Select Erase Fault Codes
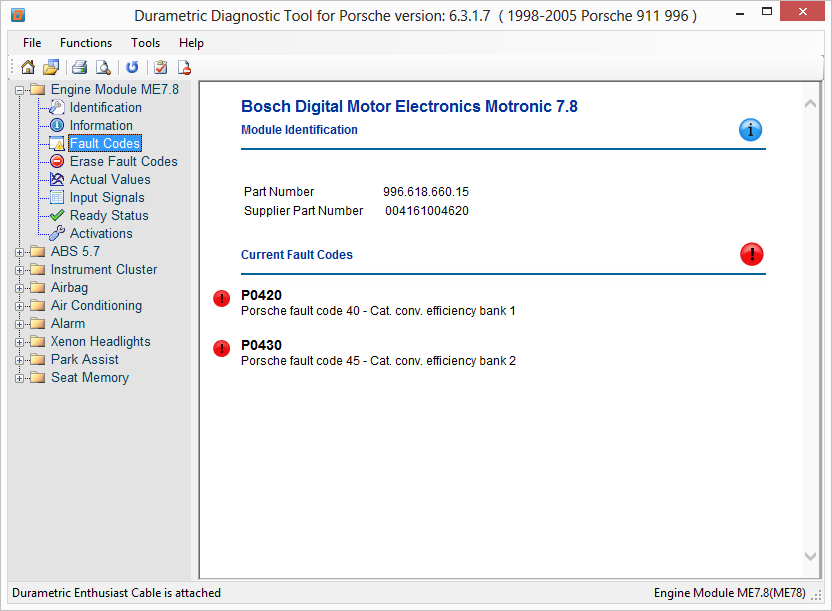832x611 pixels. pos(124,161)
